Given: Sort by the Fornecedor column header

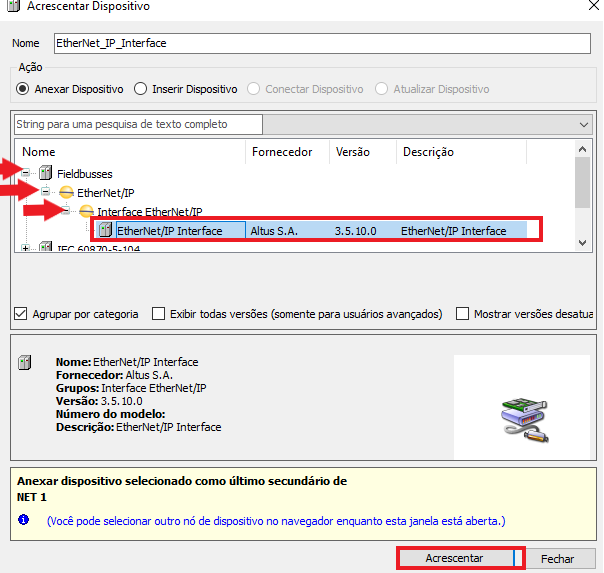Looking at the screenshot, I should pyautogui.click(x=281, y=152).
